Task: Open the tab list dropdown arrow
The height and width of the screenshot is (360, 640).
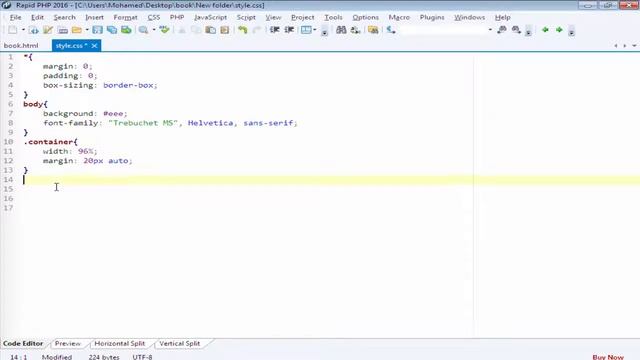Action: [634, 46]
